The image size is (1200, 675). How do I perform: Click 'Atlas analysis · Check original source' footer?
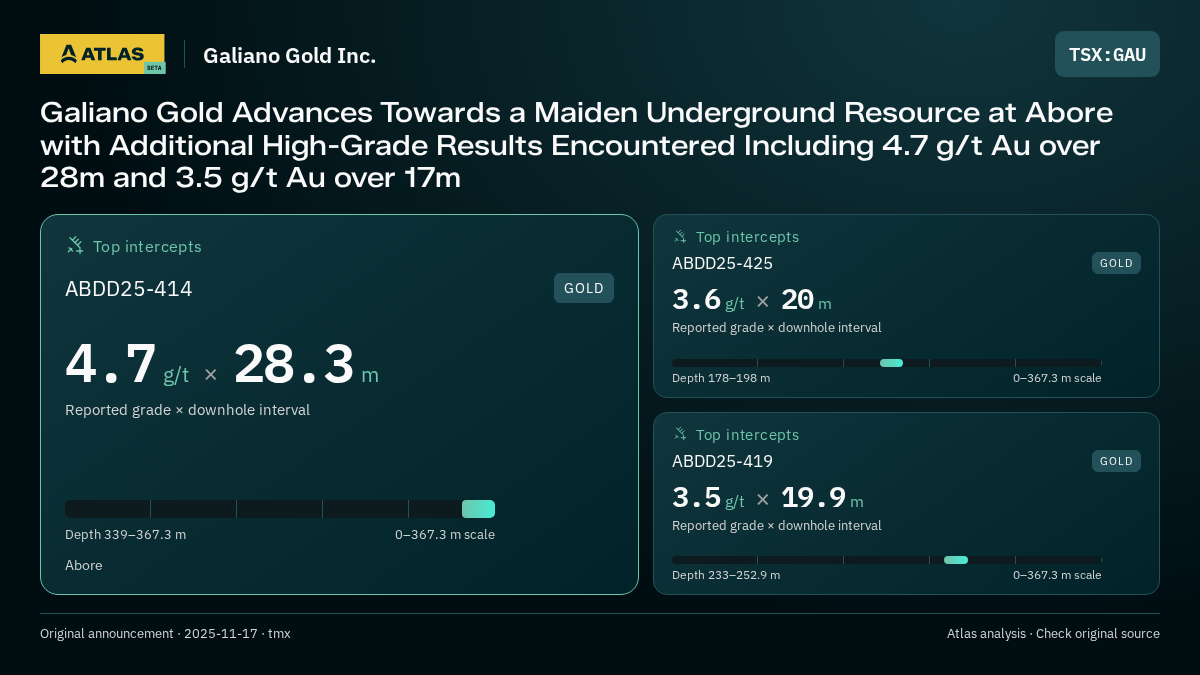click(1053, 634)
